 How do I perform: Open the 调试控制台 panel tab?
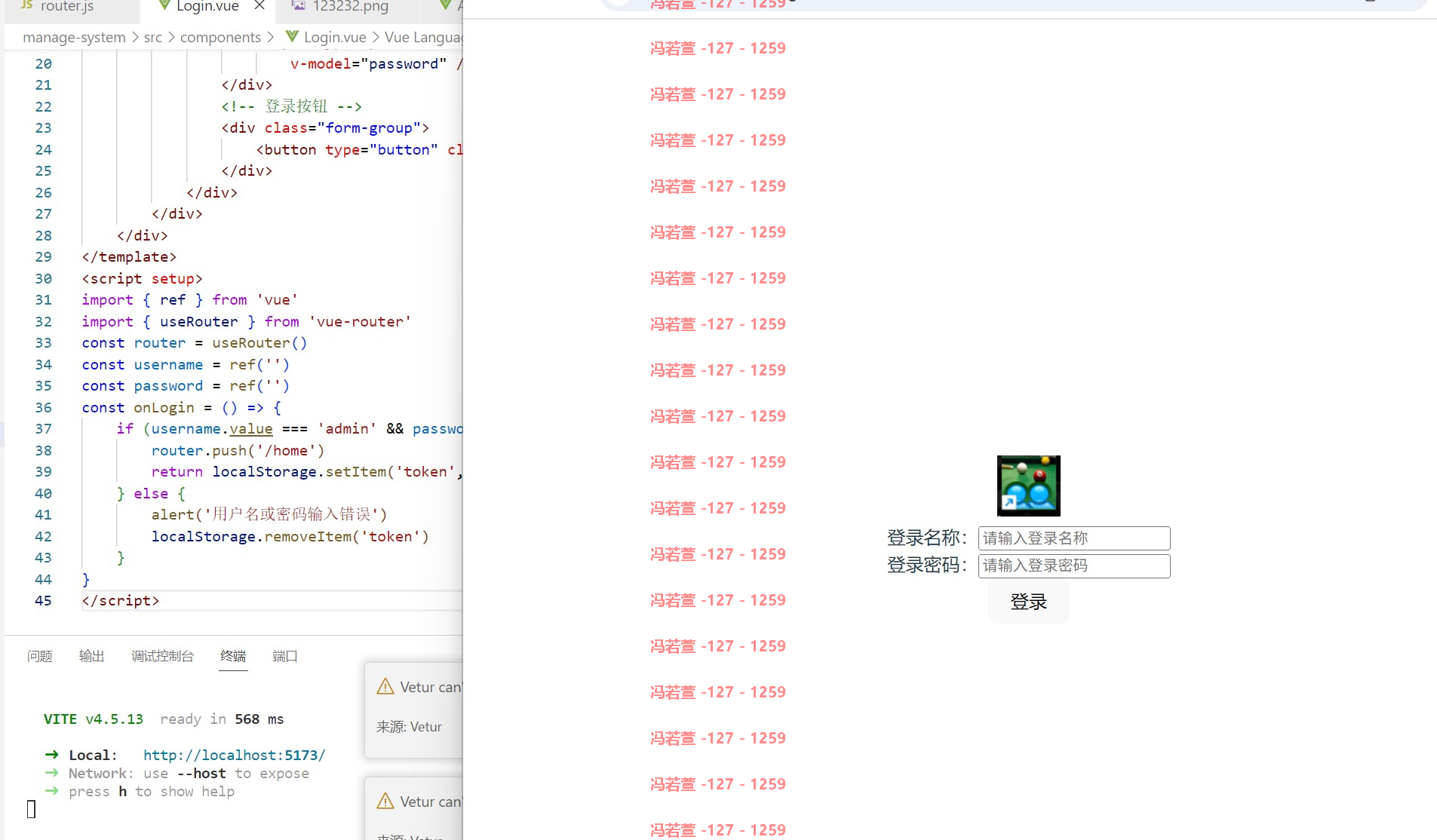point(163,656)
